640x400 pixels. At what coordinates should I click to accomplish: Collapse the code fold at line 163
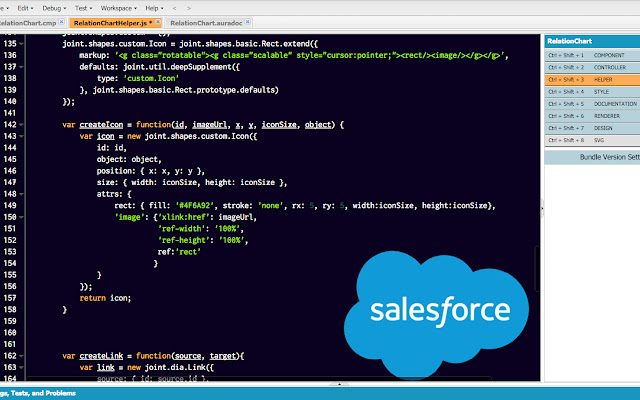21,367
